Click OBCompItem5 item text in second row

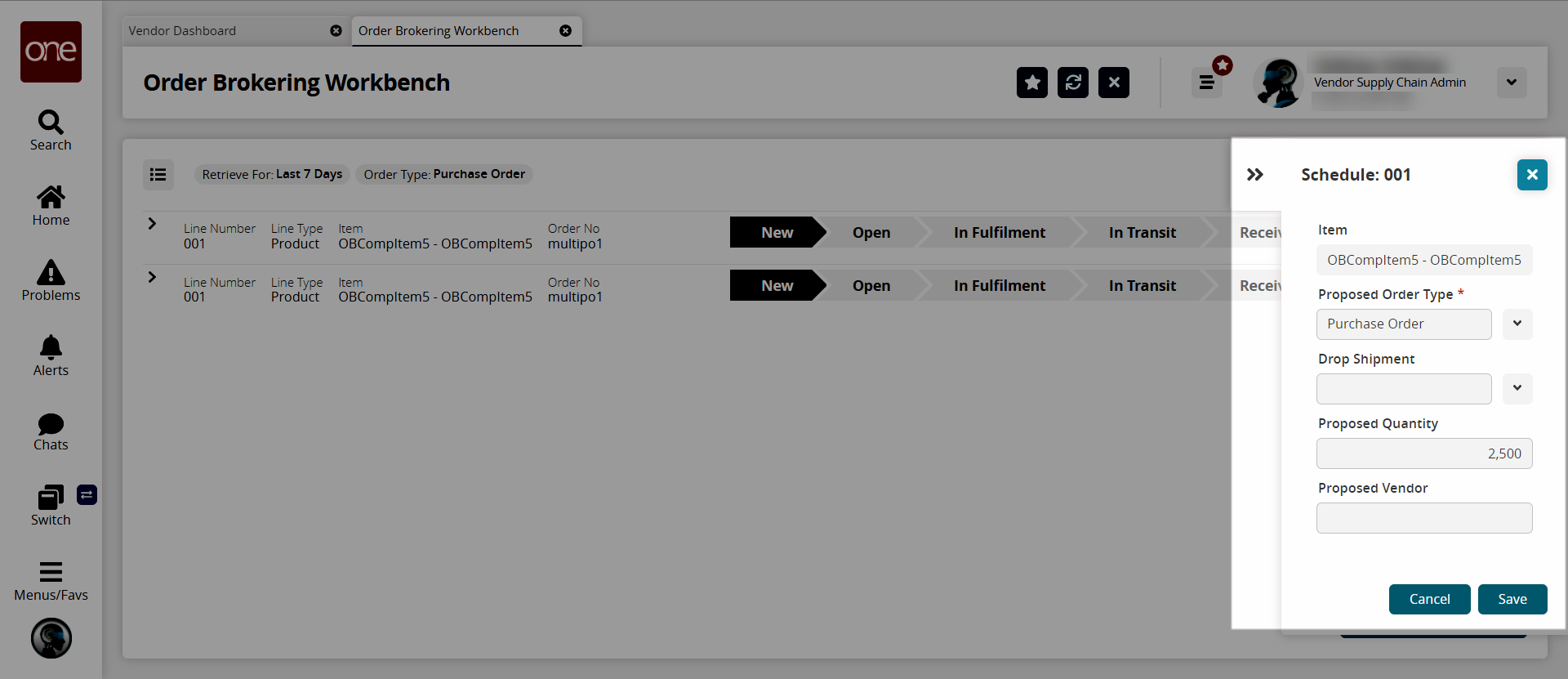(x=435, y=297)
